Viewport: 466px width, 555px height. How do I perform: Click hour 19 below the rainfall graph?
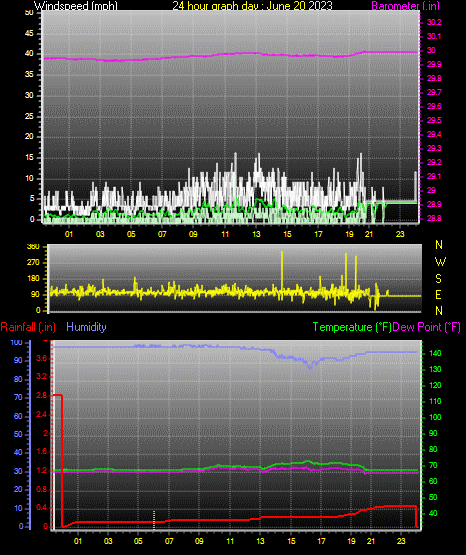point(351,541)
